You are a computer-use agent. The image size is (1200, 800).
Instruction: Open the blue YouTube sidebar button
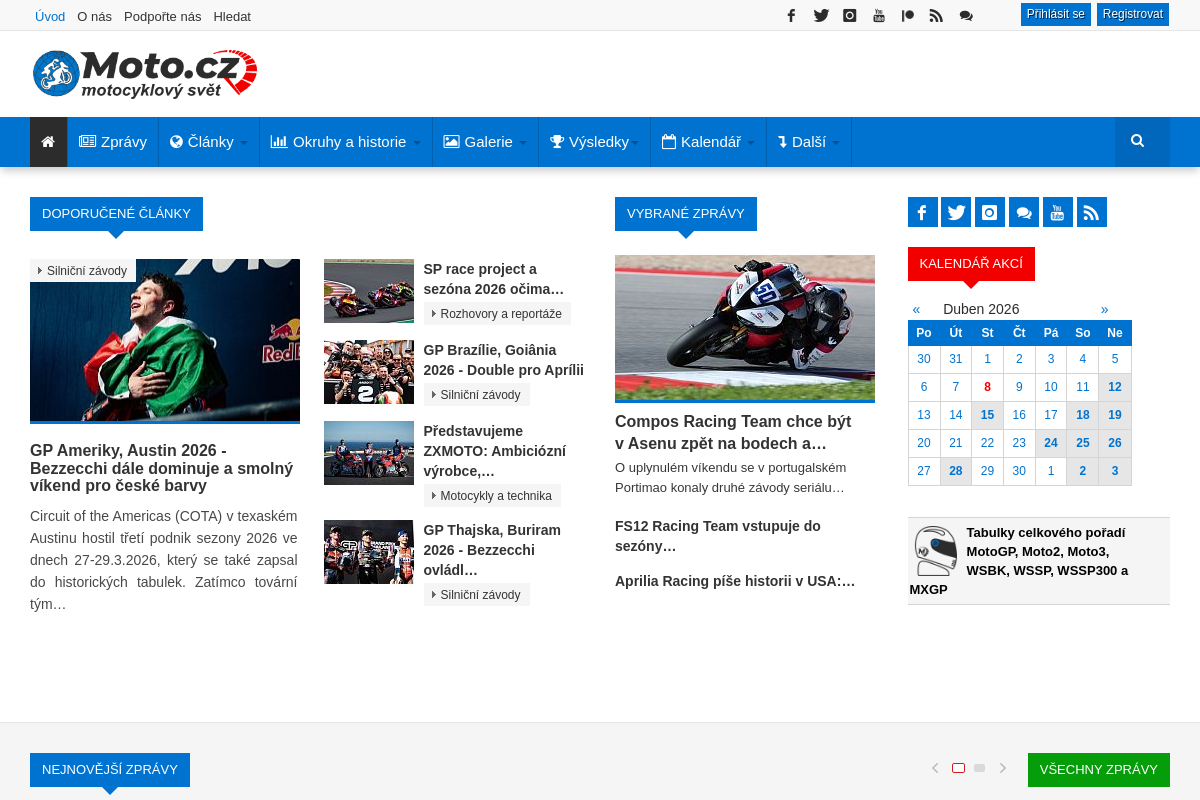pyautogui.click(x=1058, y=212)
